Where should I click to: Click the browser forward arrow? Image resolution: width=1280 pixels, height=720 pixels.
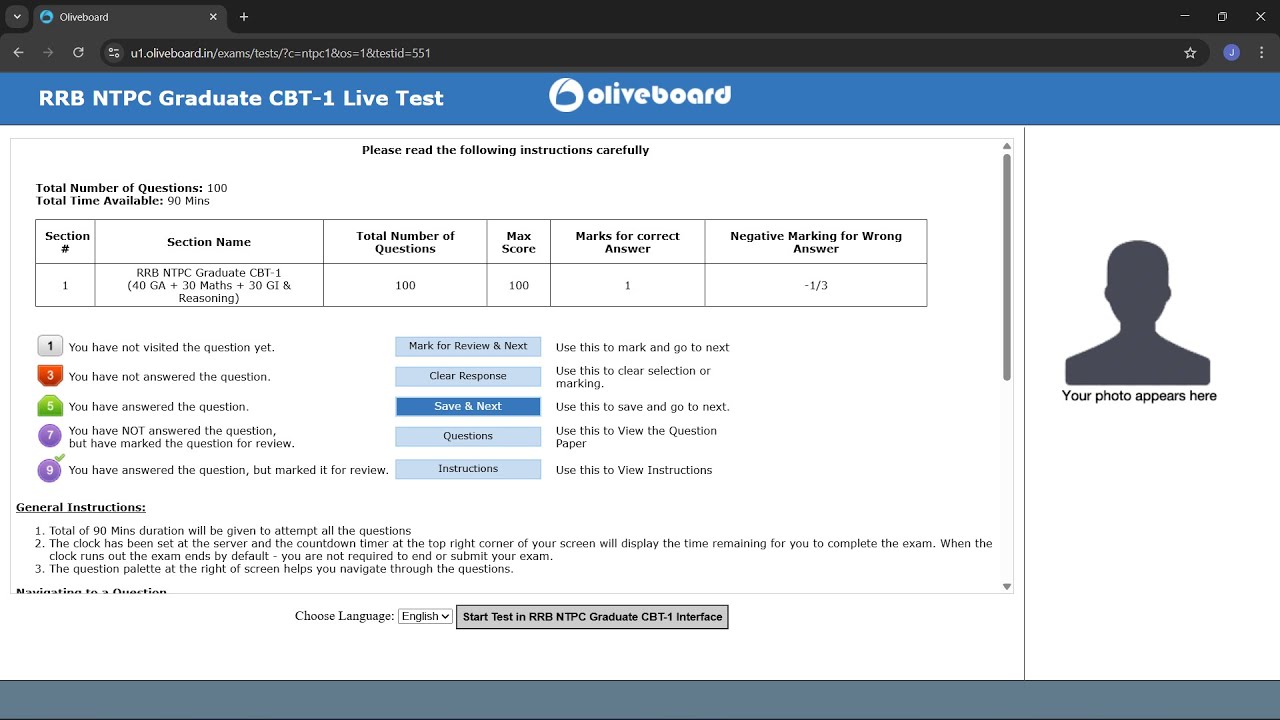pyautogui.click(x=48, y=53)
